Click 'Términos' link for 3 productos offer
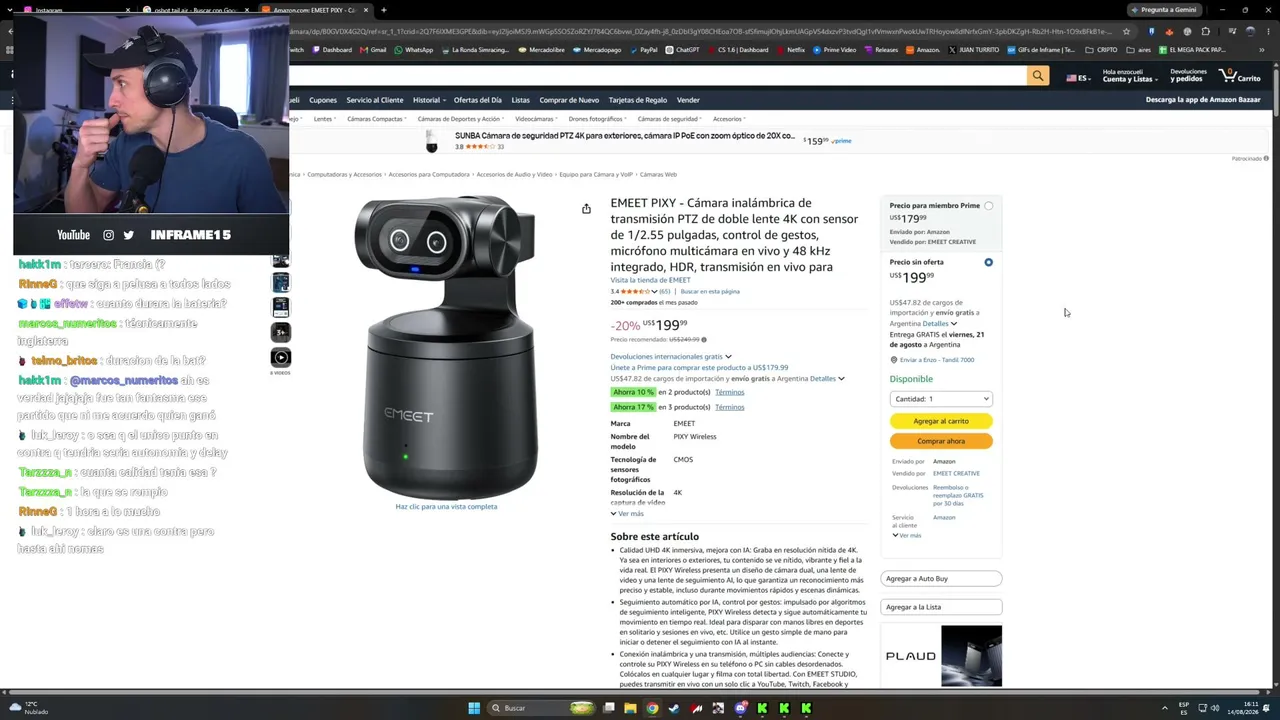This screenshot has height=720, width=1280. (x=729, y=407)
